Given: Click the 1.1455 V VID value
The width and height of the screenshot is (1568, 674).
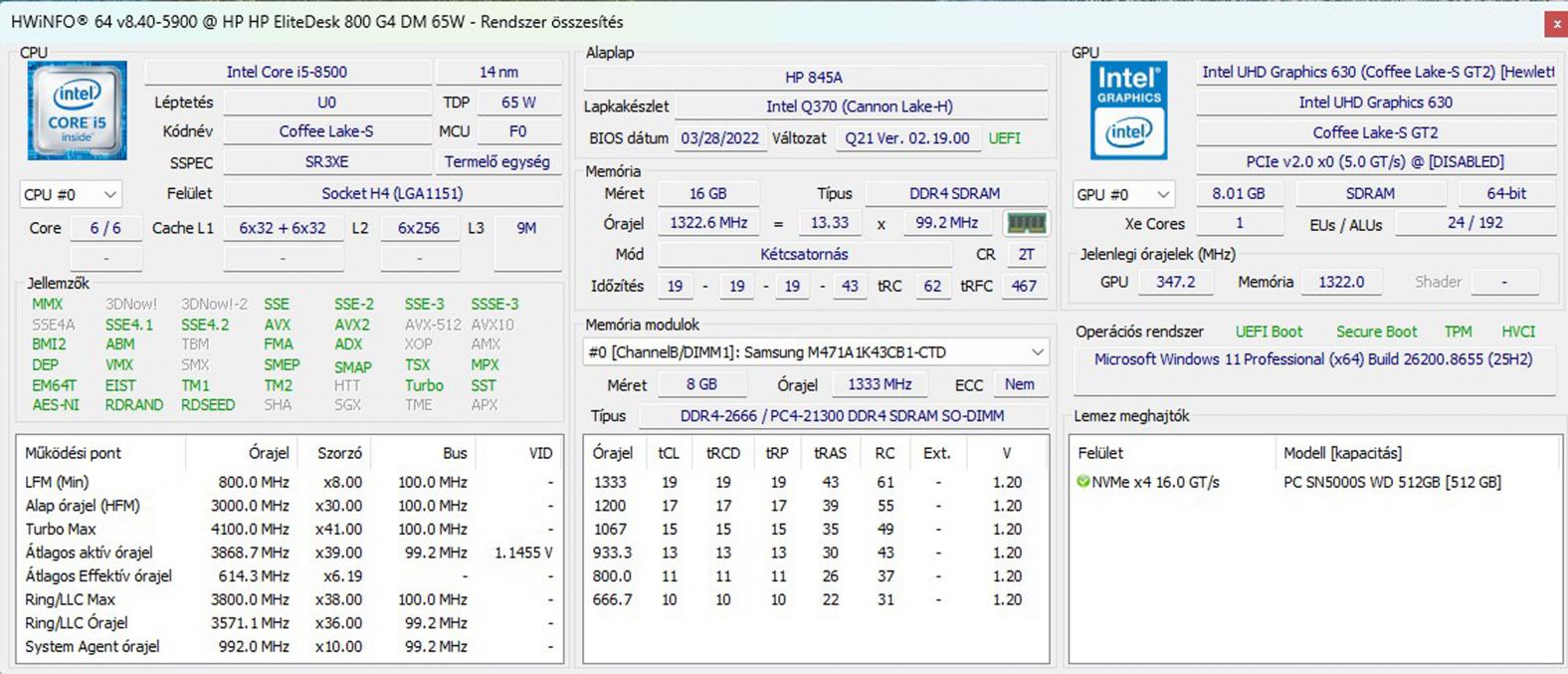Looking at the screenshot, I should pyautogui.click(x=523, y=553).
